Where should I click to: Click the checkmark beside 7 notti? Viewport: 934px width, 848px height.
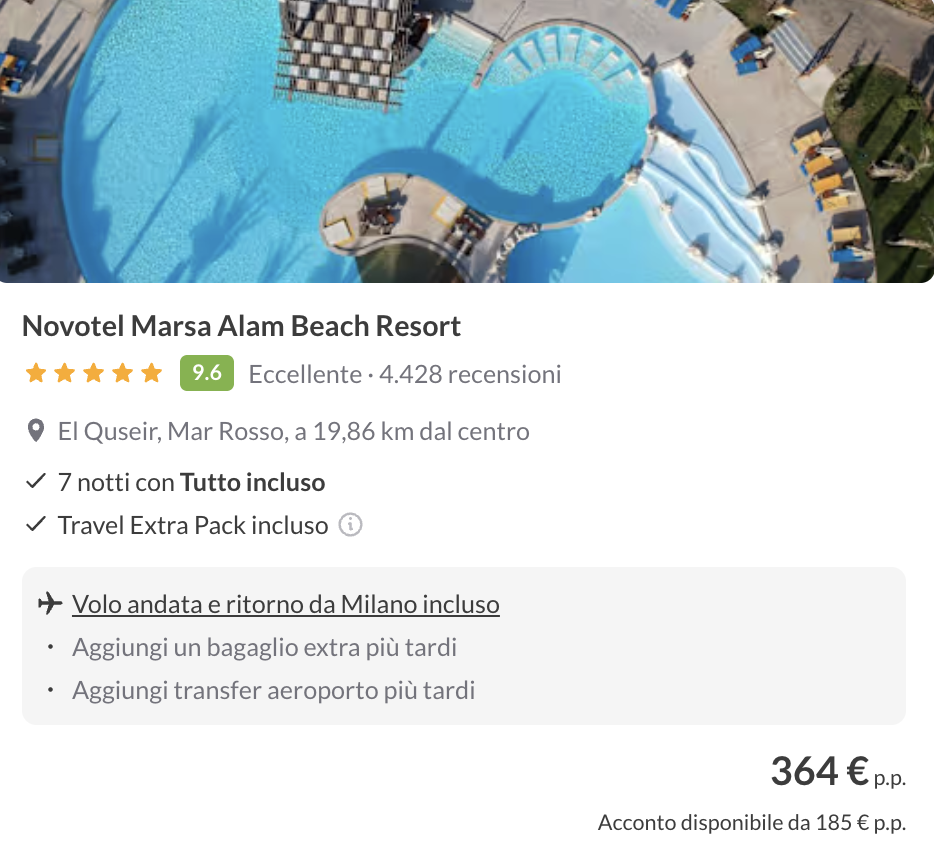click(36, 482)
